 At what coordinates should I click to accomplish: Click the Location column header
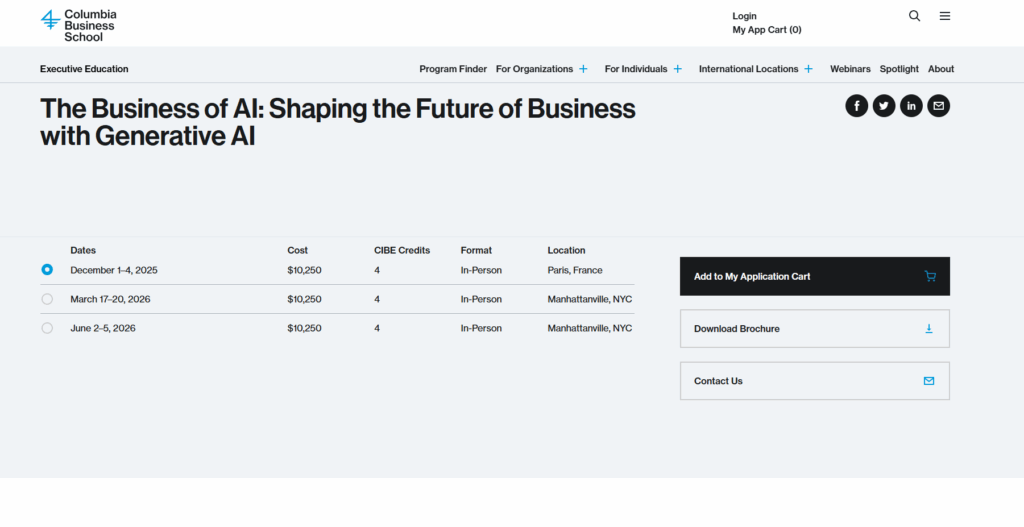tap(566, 250)
